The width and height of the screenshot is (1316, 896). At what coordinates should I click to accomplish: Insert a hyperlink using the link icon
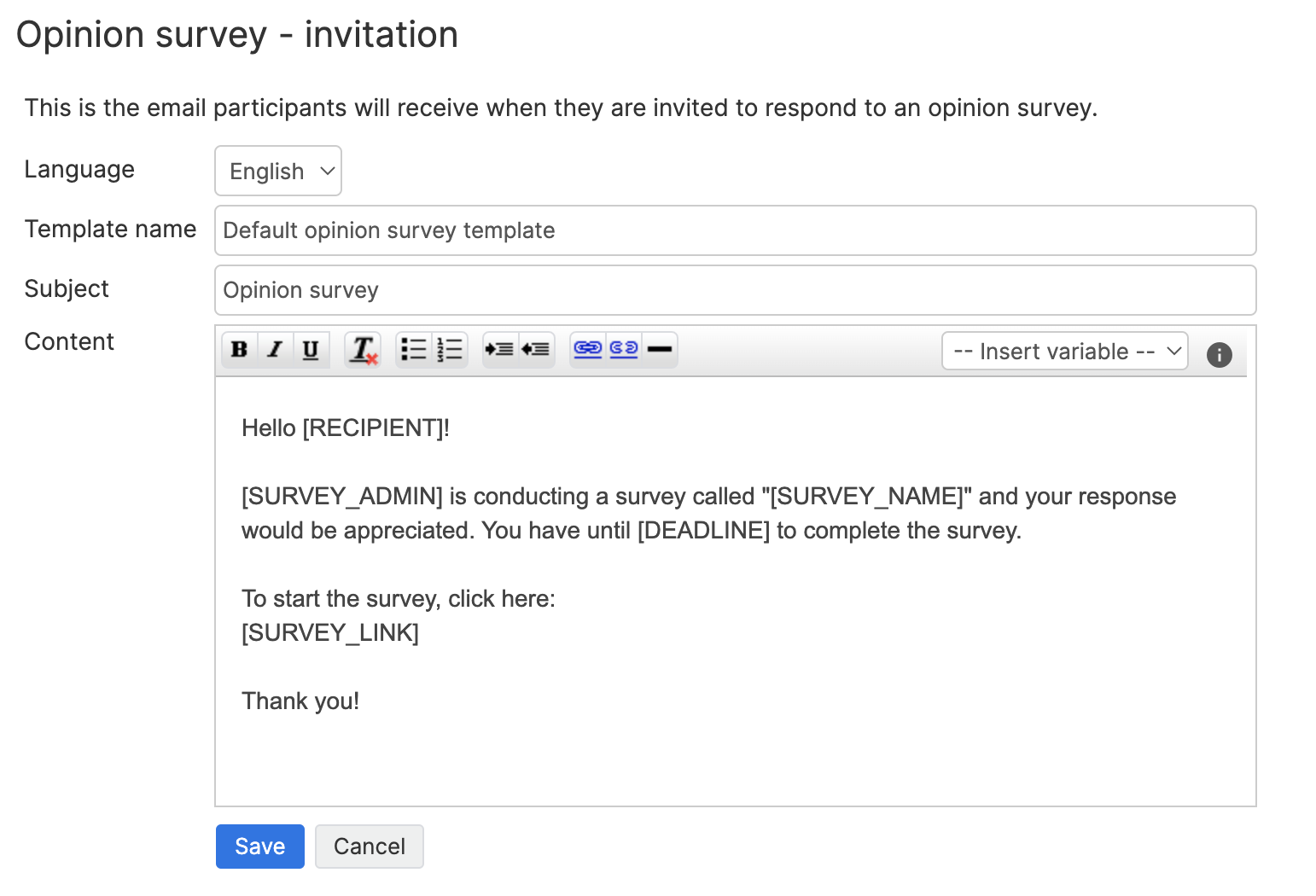point(587,349)
